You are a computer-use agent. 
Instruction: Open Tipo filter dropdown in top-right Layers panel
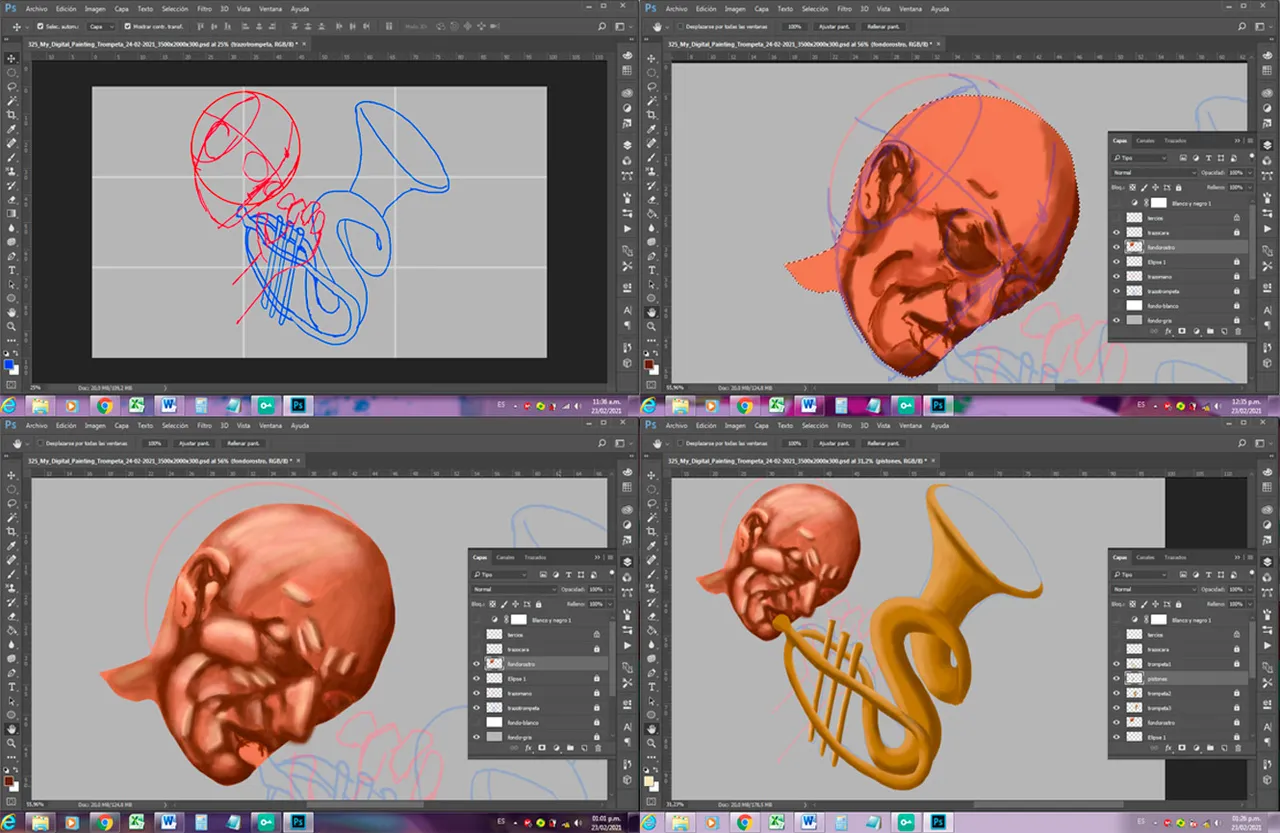[x=1140, y=158]
